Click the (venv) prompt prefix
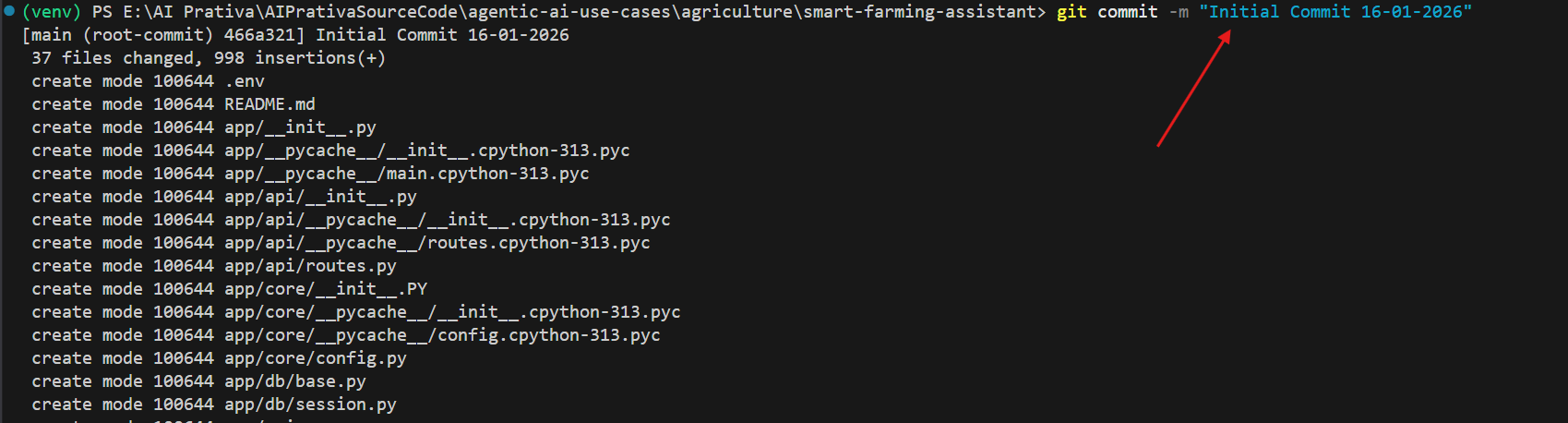Image resolution: width=1568 pixels, height=423 pixels. (x=52, y=12)
